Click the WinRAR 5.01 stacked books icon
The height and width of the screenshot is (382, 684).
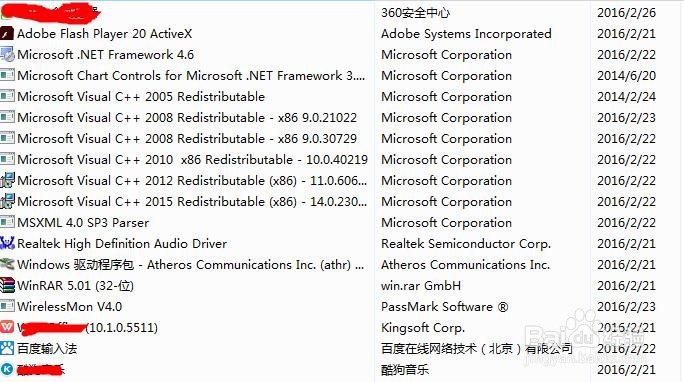[7, 286]
